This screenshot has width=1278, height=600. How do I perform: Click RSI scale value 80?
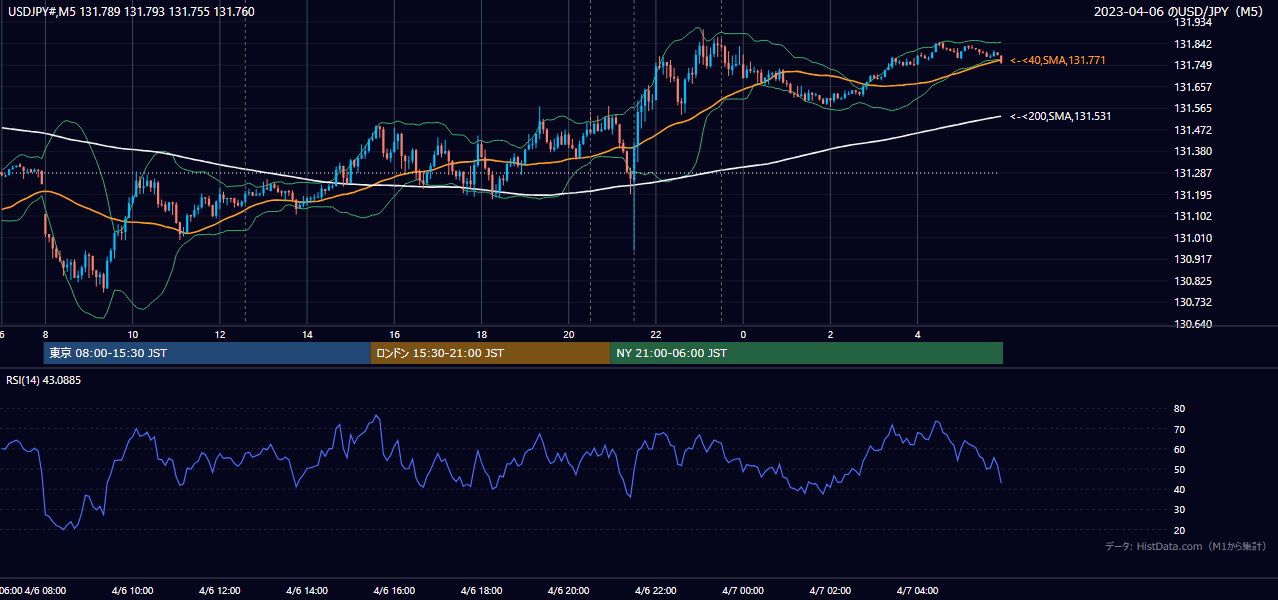coord(1179,409)
